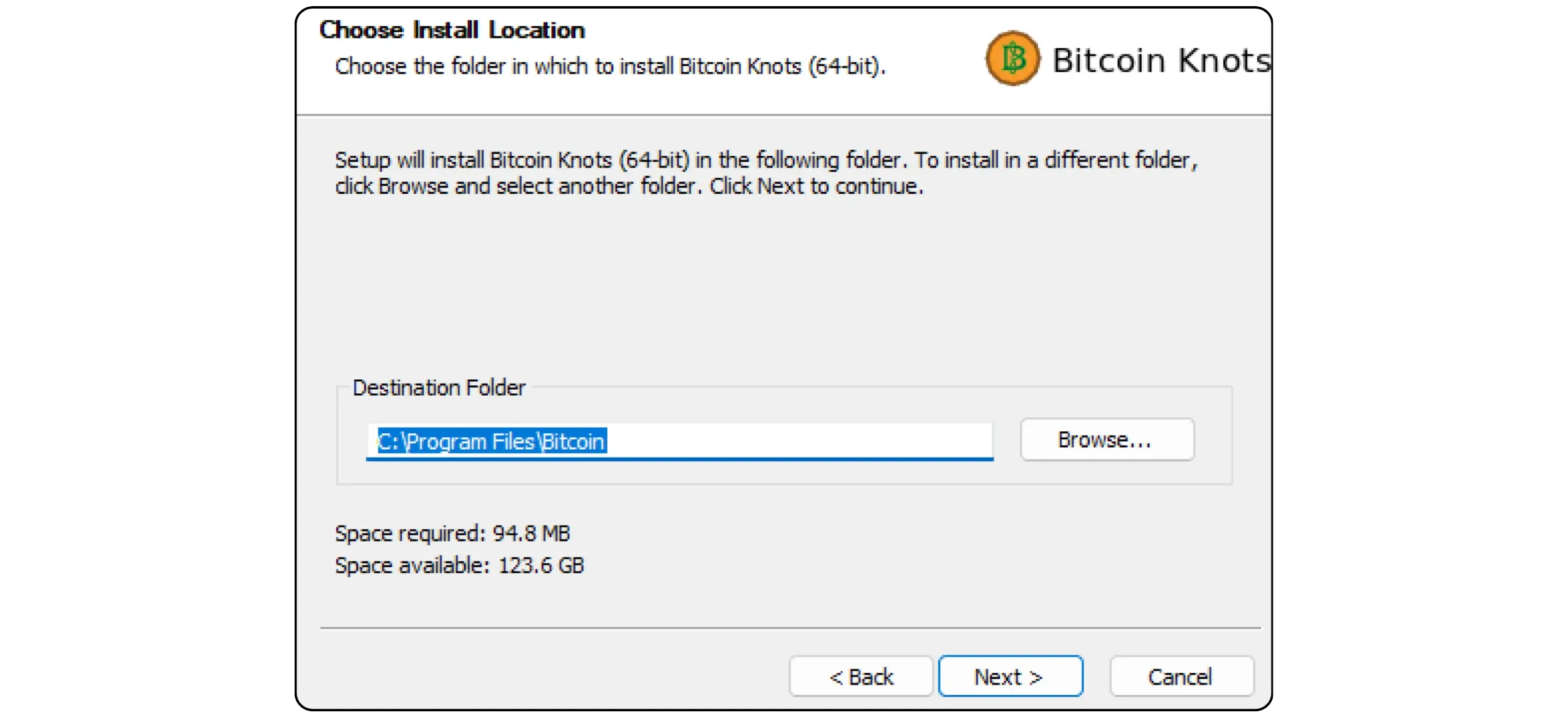The width and height of the screenshot is (1568, 718).
Task: Click the 'click Browse and select another folder' text
Action: click(516, 186)
